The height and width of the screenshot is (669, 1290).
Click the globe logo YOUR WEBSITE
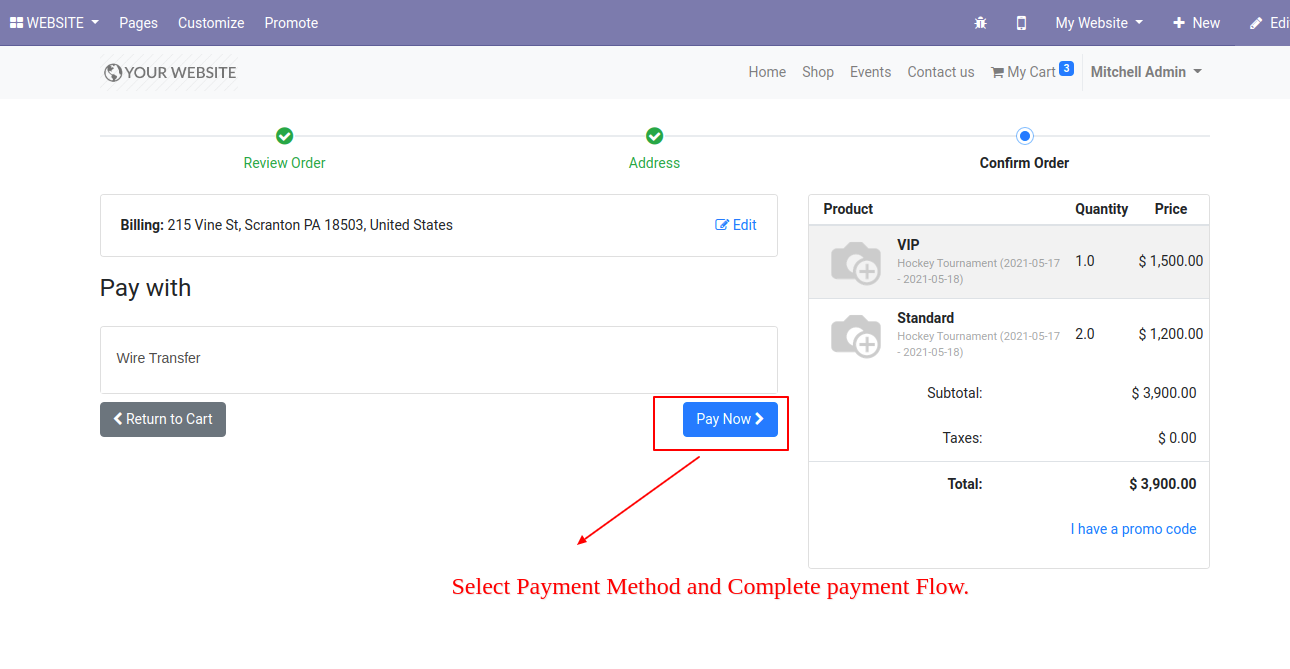(x=170, y=72)
